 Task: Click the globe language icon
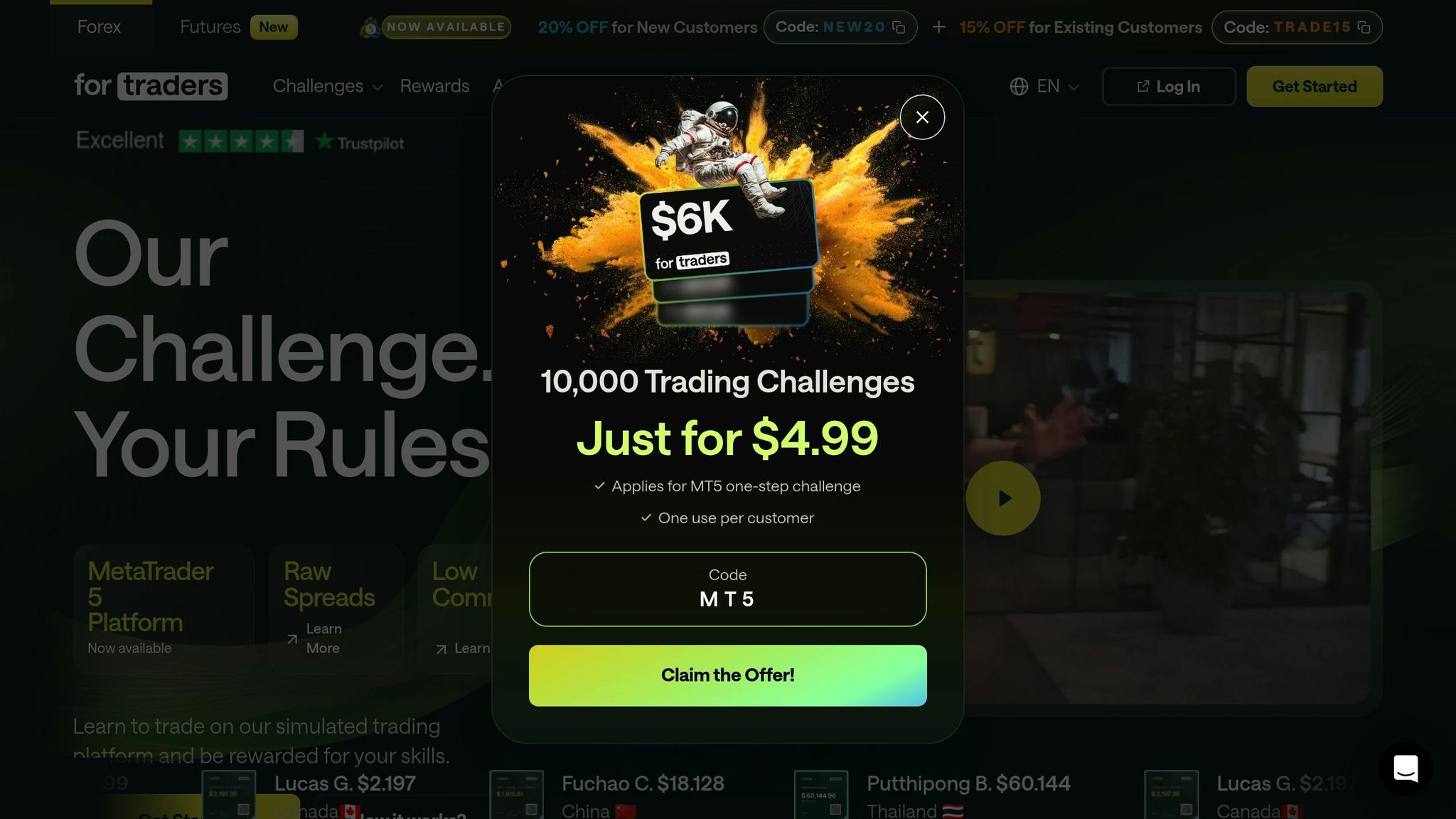[x=1019, y=86]
